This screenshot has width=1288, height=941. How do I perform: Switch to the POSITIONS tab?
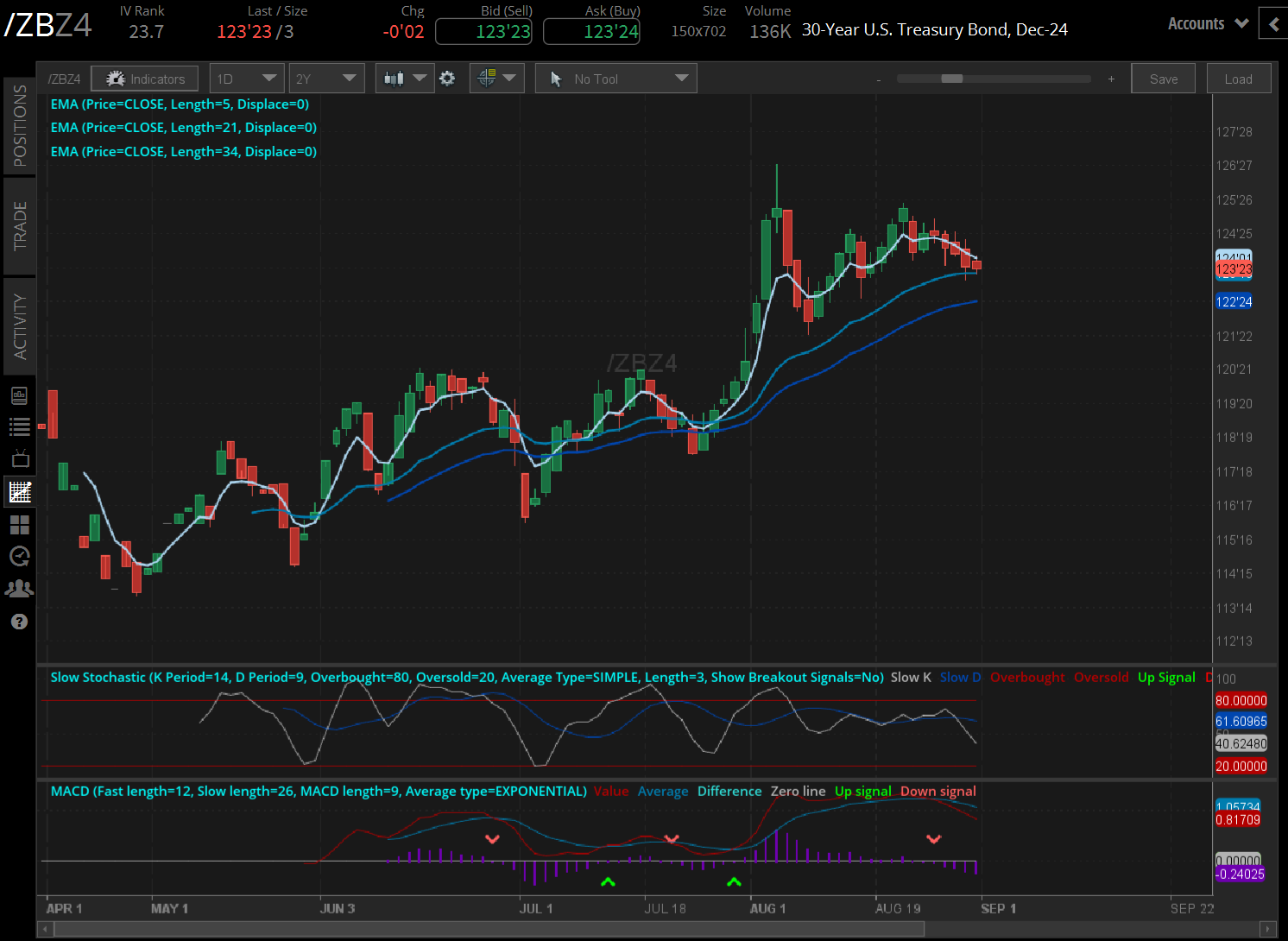point(19,123)
